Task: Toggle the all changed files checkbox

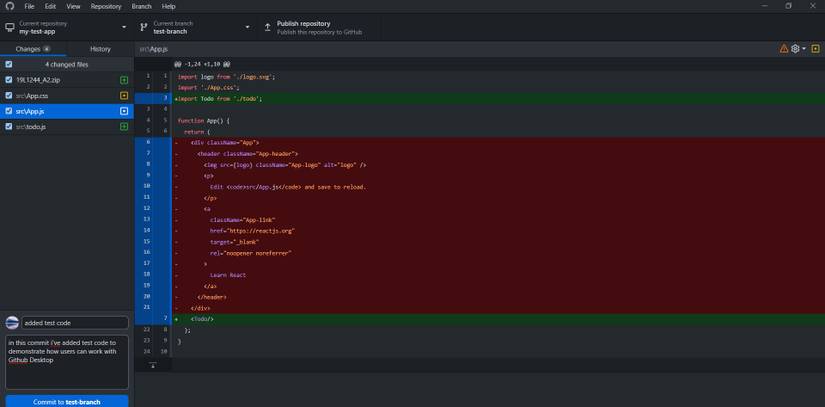Action: [x=9, y=64]
